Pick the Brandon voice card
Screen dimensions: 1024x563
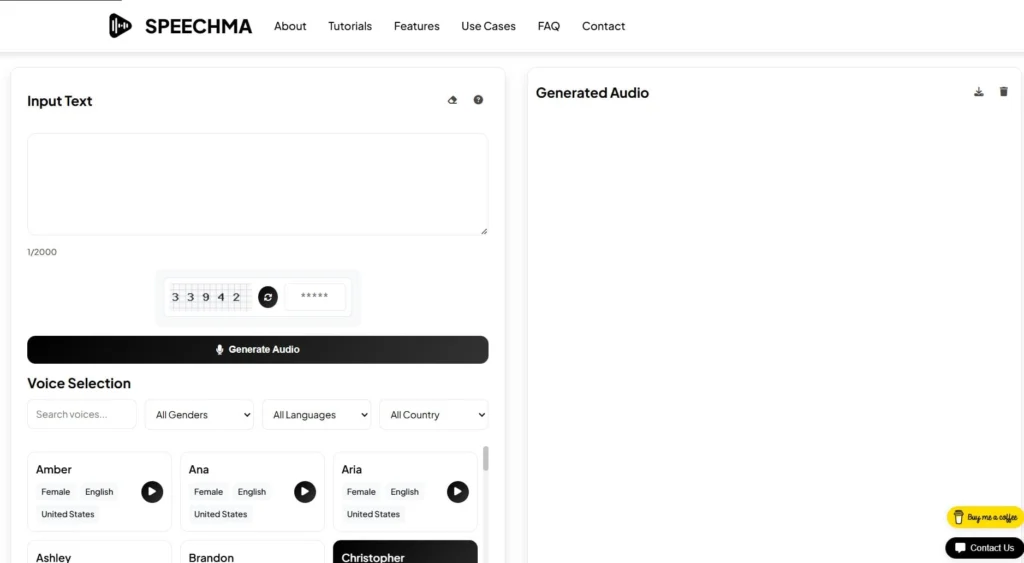tap(252, 552)
